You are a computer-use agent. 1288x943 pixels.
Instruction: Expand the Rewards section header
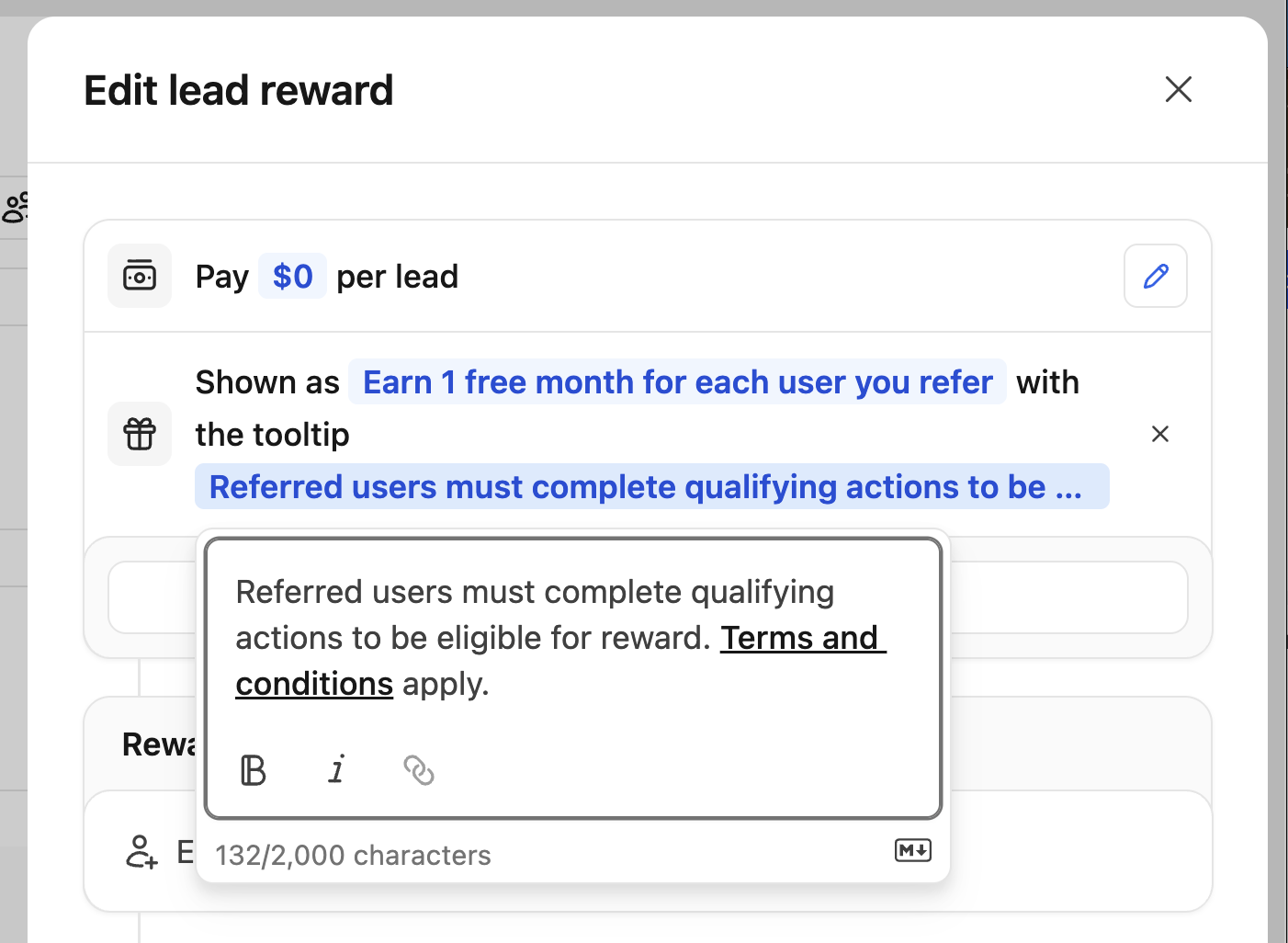pos(161,744)
